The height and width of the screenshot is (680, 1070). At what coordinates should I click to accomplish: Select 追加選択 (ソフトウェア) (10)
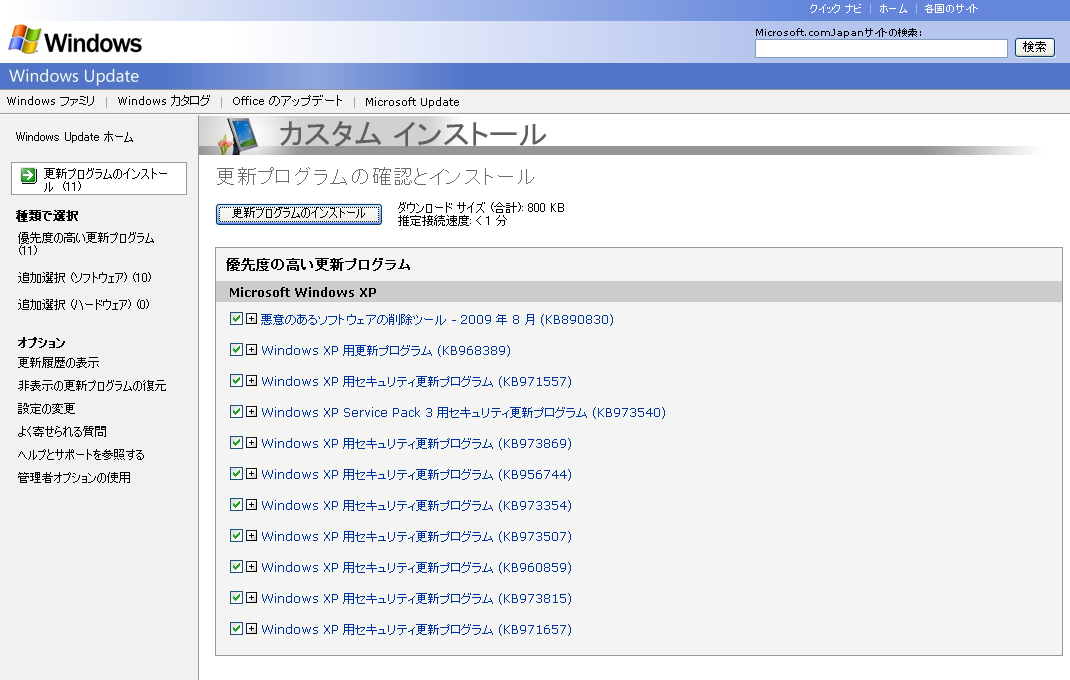(85, 278)
